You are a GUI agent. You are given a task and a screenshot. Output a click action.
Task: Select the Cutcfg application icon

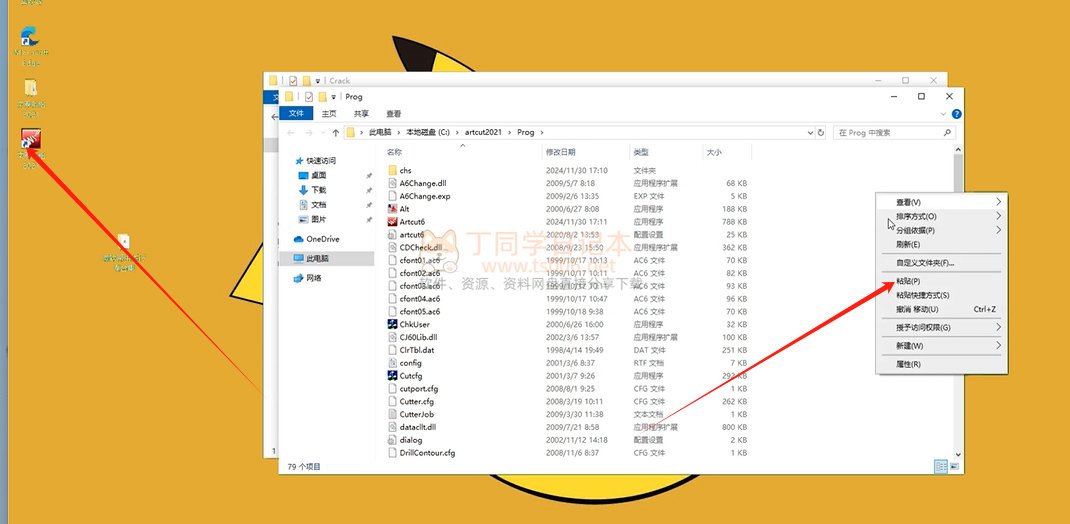click(392, 375)
